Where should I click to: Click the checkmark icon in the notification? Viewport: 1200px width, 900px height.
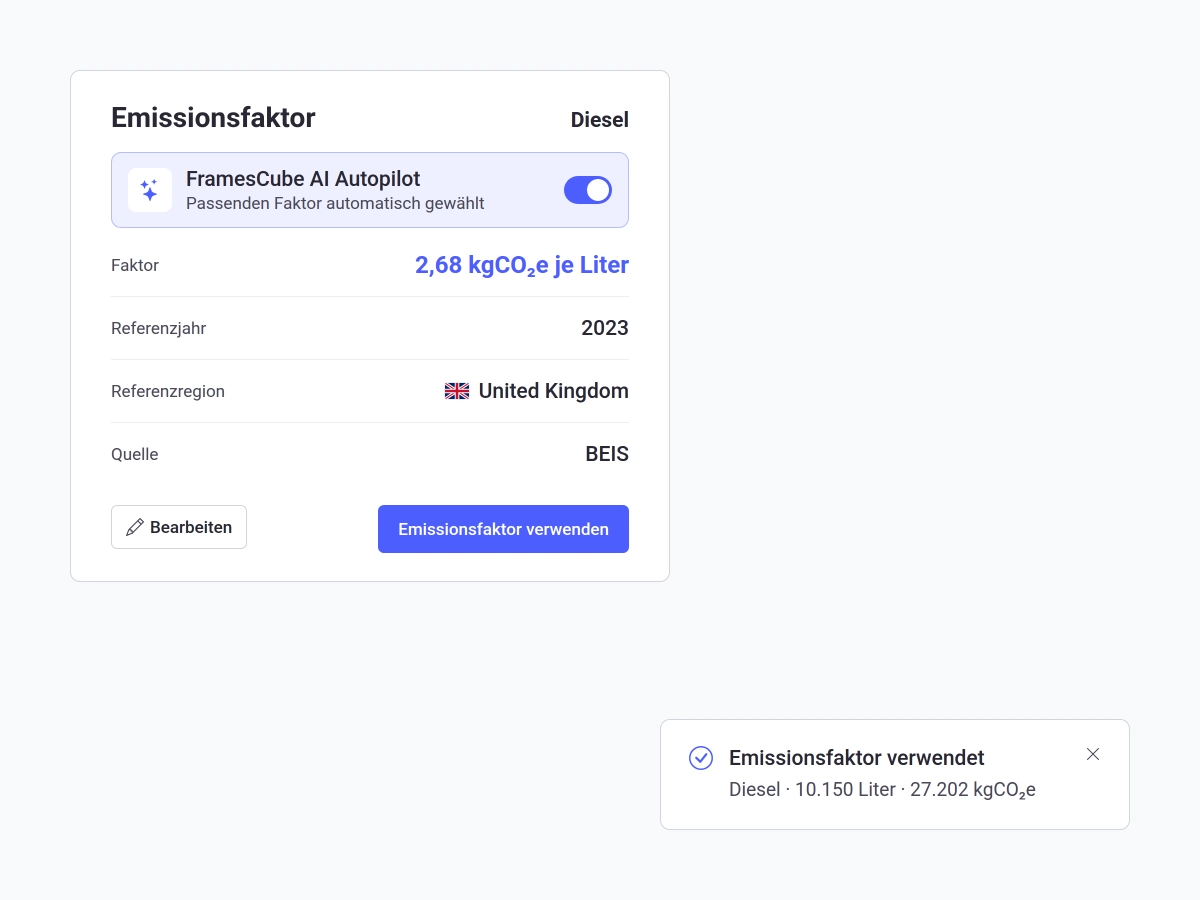701,758
